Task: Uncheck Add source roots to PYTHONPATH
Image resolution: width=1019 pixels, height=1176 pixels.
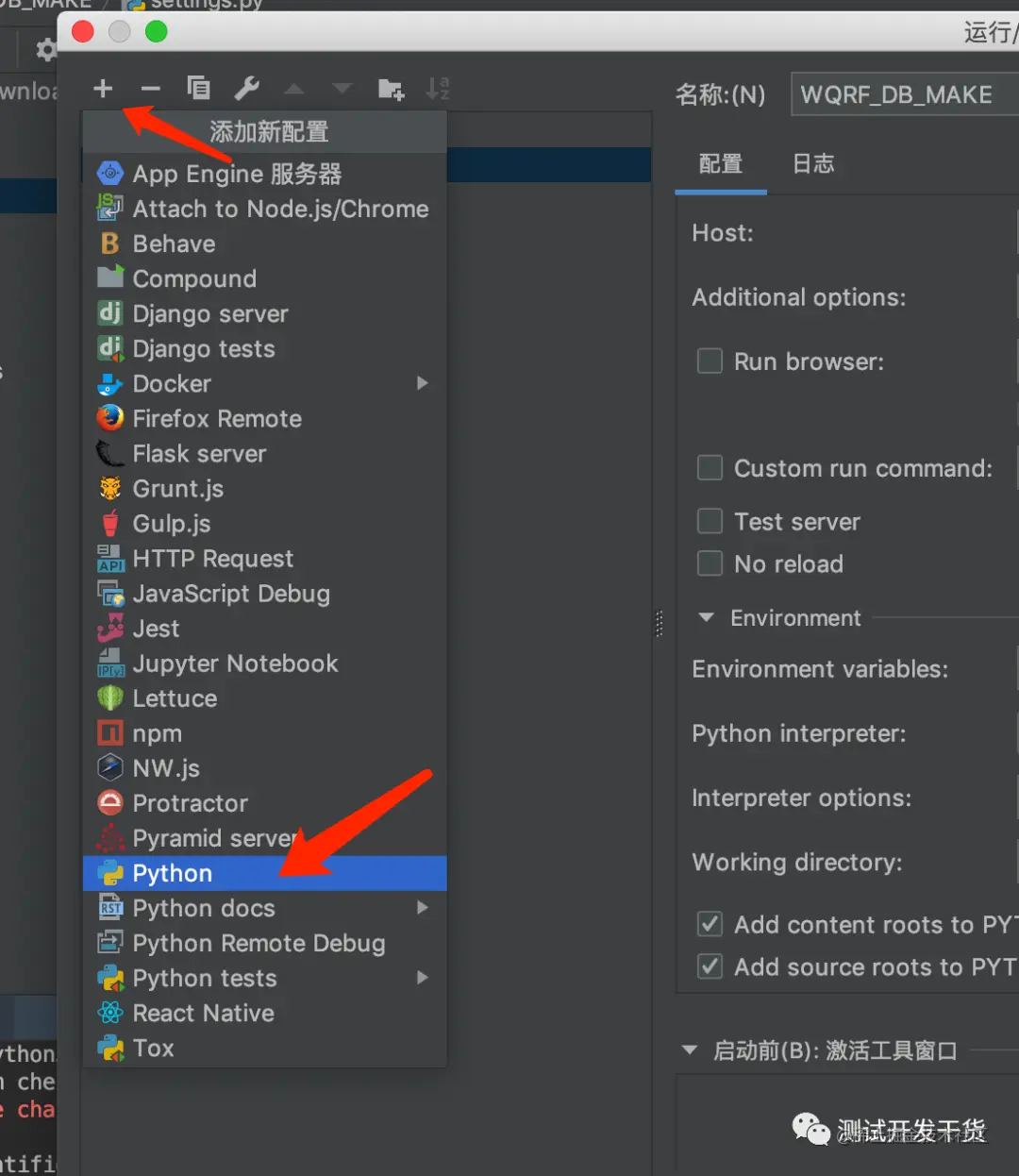Action: pyautogui.click(x=710, y=966)
